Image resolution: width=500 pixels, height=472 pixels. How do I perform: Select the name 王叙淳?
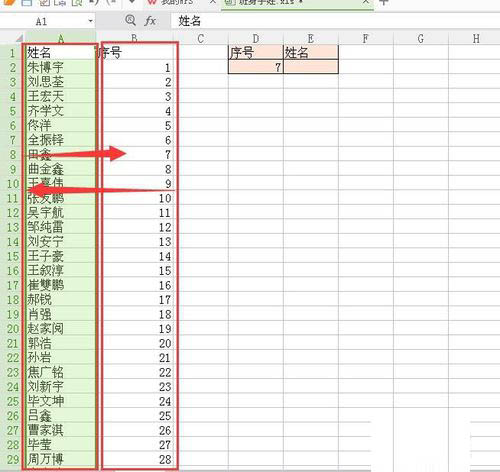[x=45, y=271]
